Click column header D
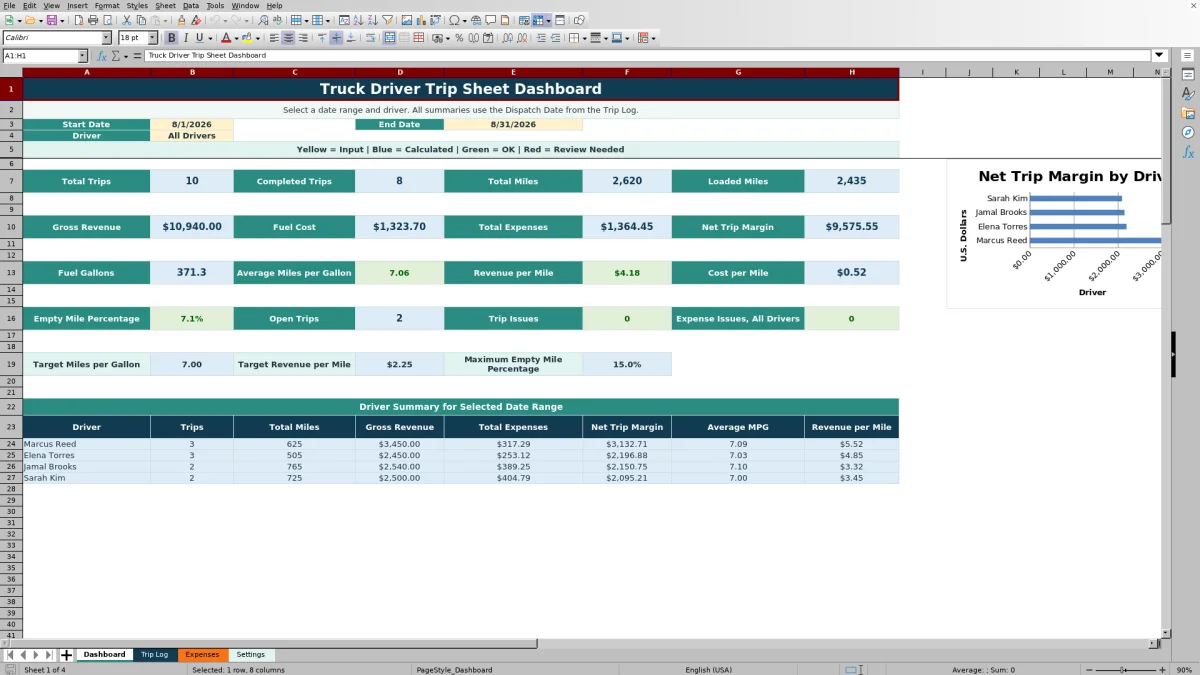Image resolution: width=1200 pixels, height=675 pixels. click(x=400, y=72)
